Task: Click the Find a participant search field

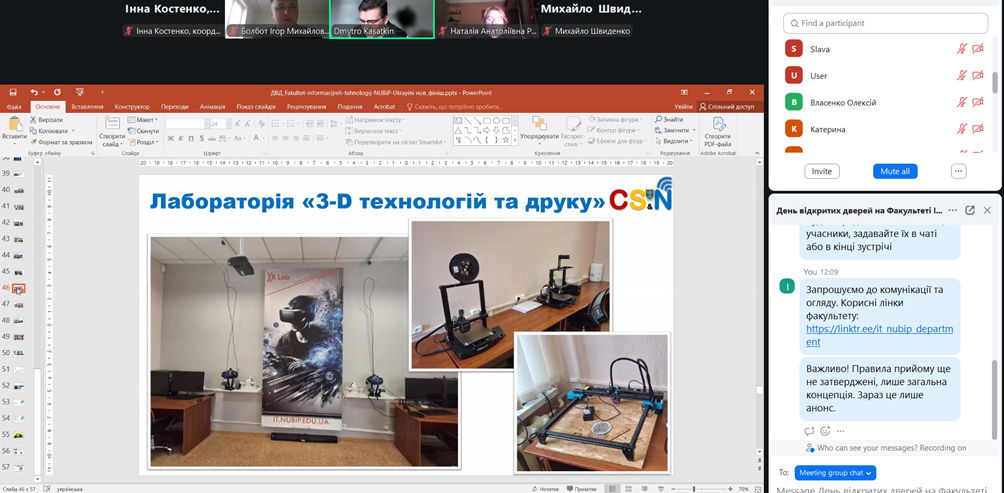Action: (885, 23)
